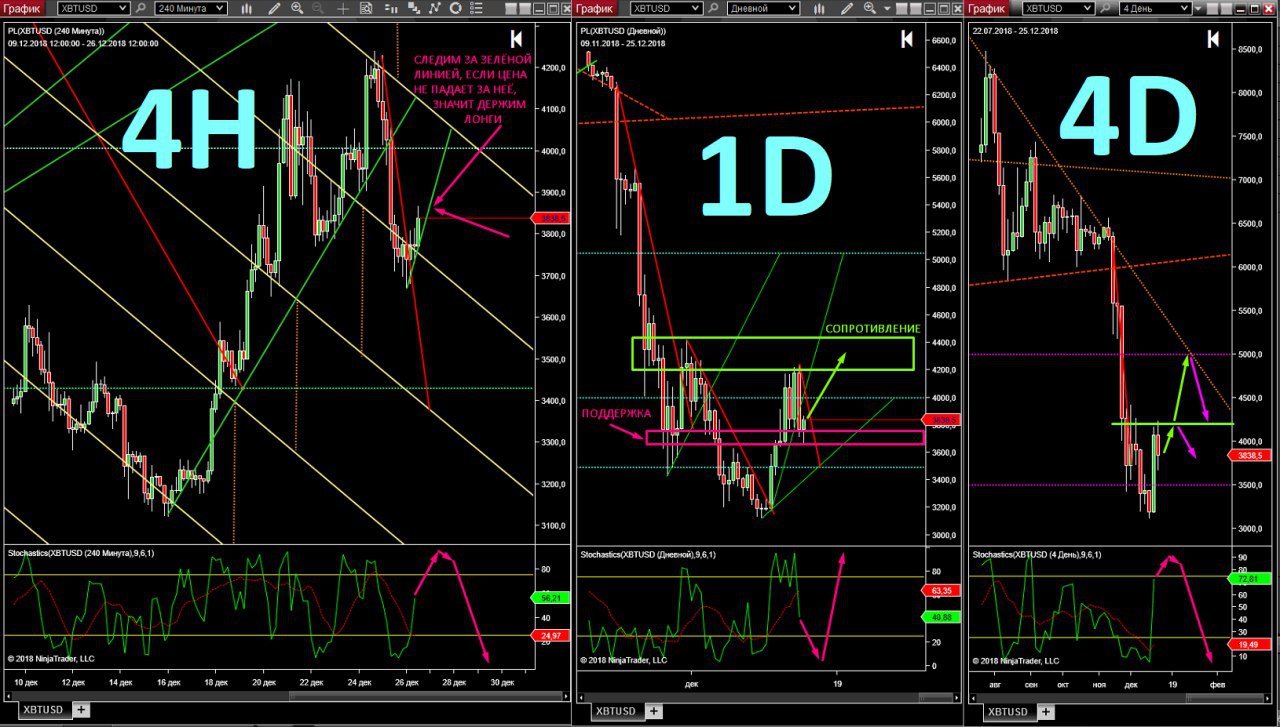Add new tab with plus in 4 День window
The image size is (1280, 727).
pos(1045,711)
